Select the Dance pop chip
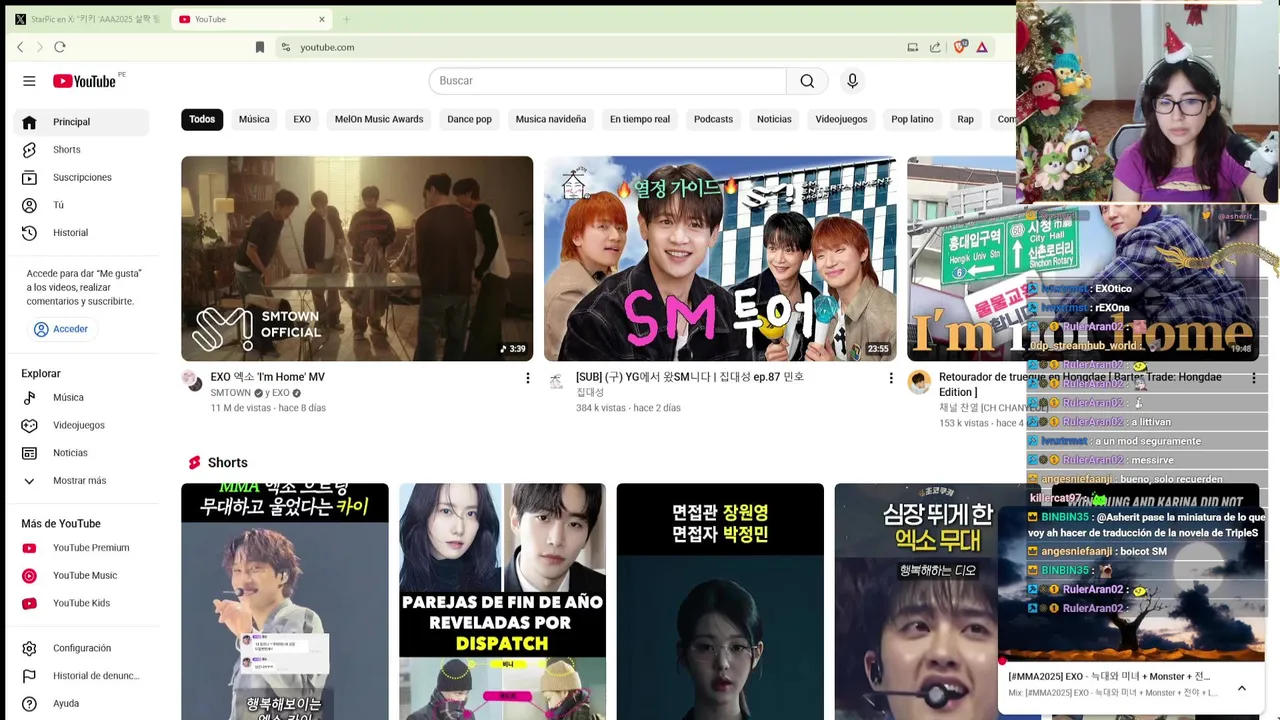 (469, 120)
